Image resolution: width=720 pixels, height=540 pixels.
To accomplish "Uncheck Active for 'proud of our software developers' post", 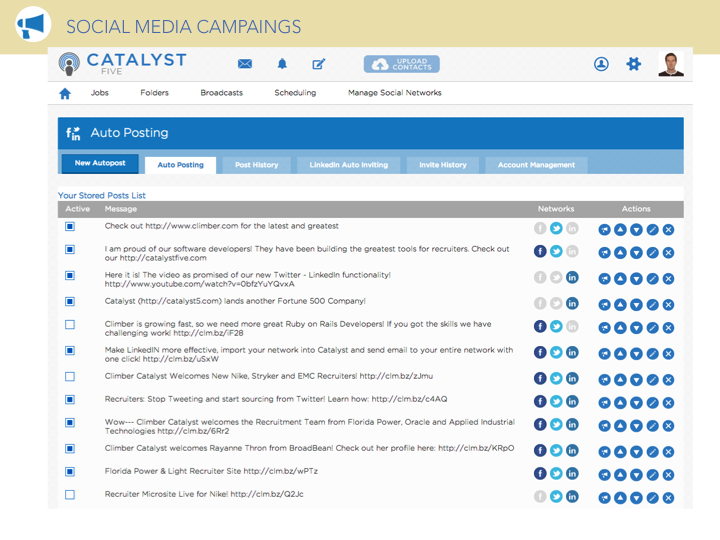I will (x=70, y=249).
